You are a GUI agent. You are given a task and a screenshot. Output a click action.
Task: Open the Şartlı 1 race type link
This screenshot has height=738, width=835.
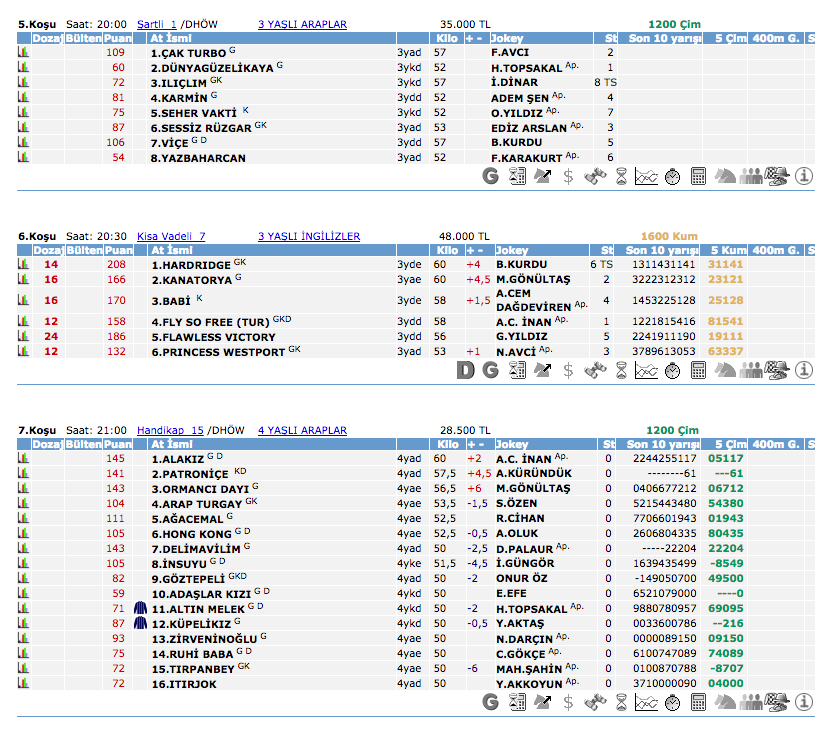click(x=156, y=22)
